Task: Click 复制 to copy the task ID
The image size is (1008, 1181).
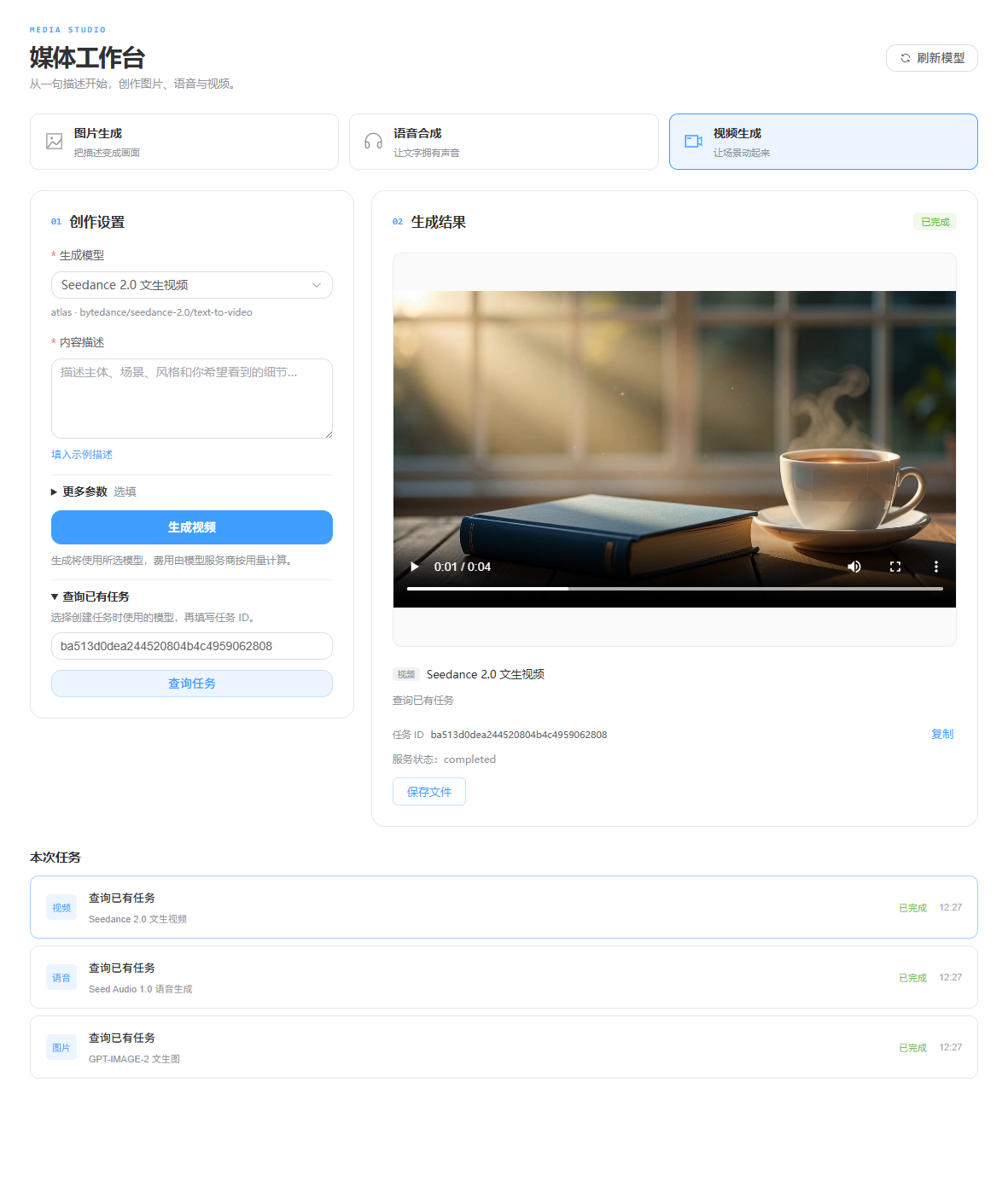Action: tap(942, 734)
